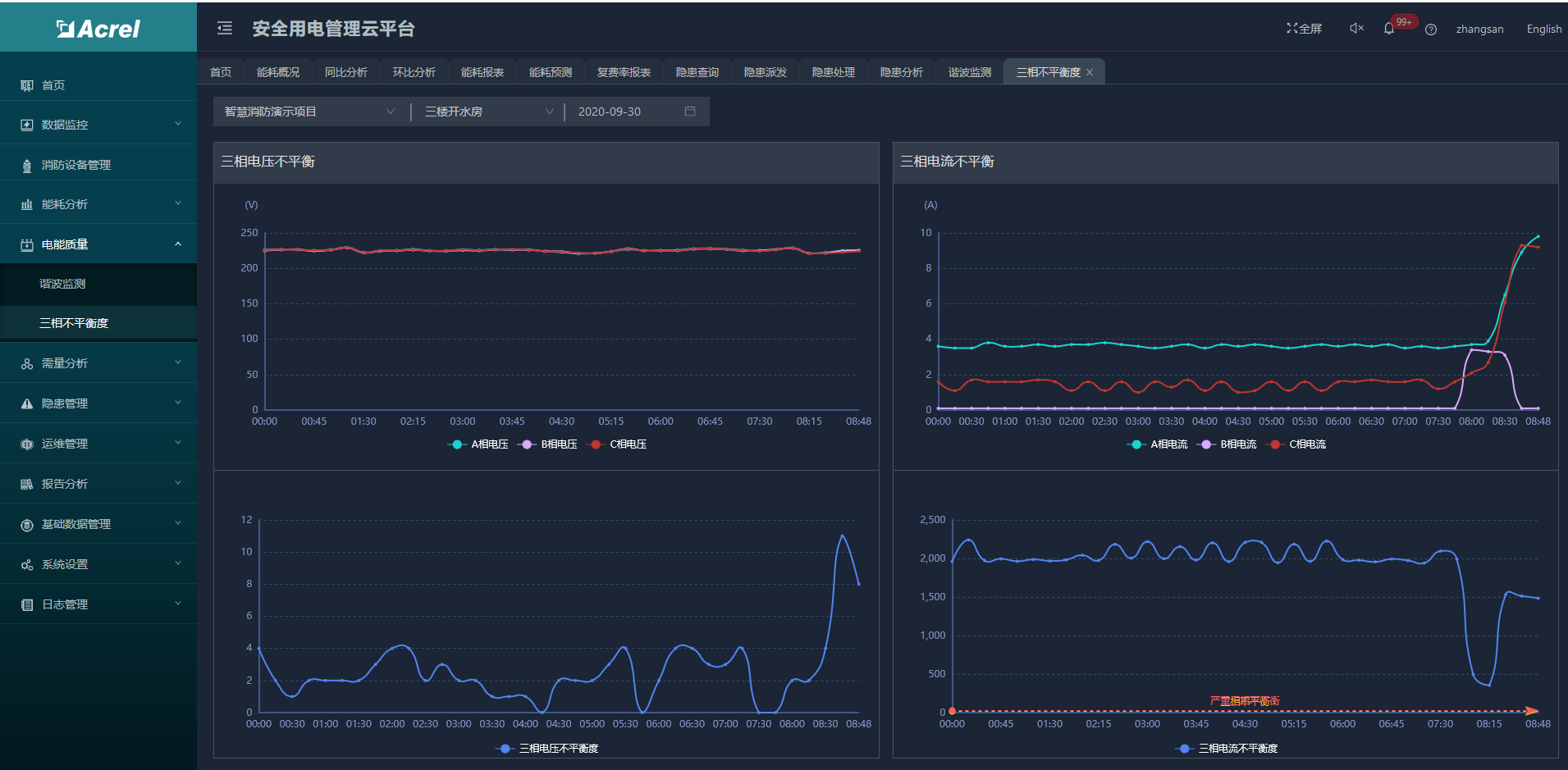Open the 智慧消防演示项目 project dropdown

tap(309, 112)
